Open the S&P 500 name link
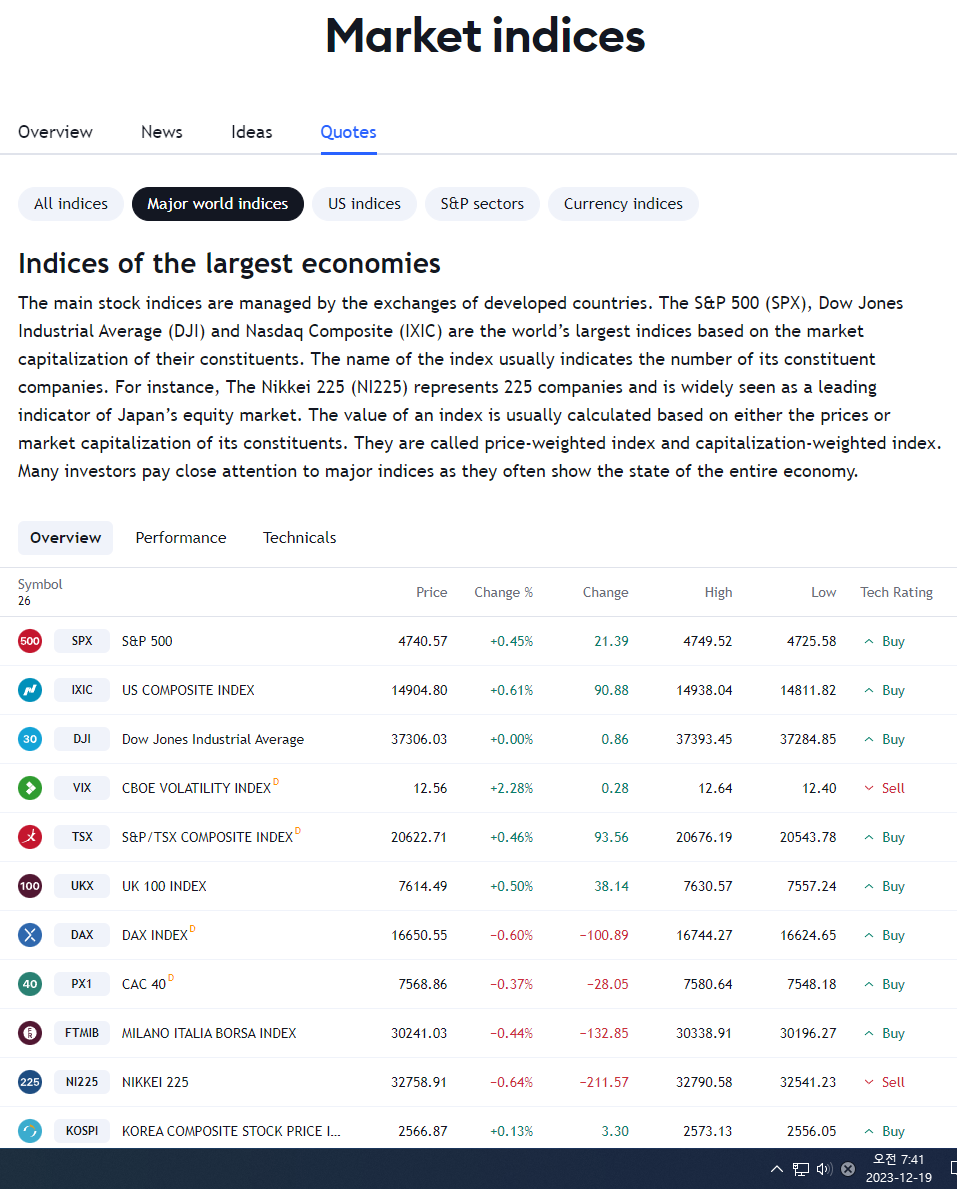This screenshot has width=957, height=1189. [x=147, y=641]
